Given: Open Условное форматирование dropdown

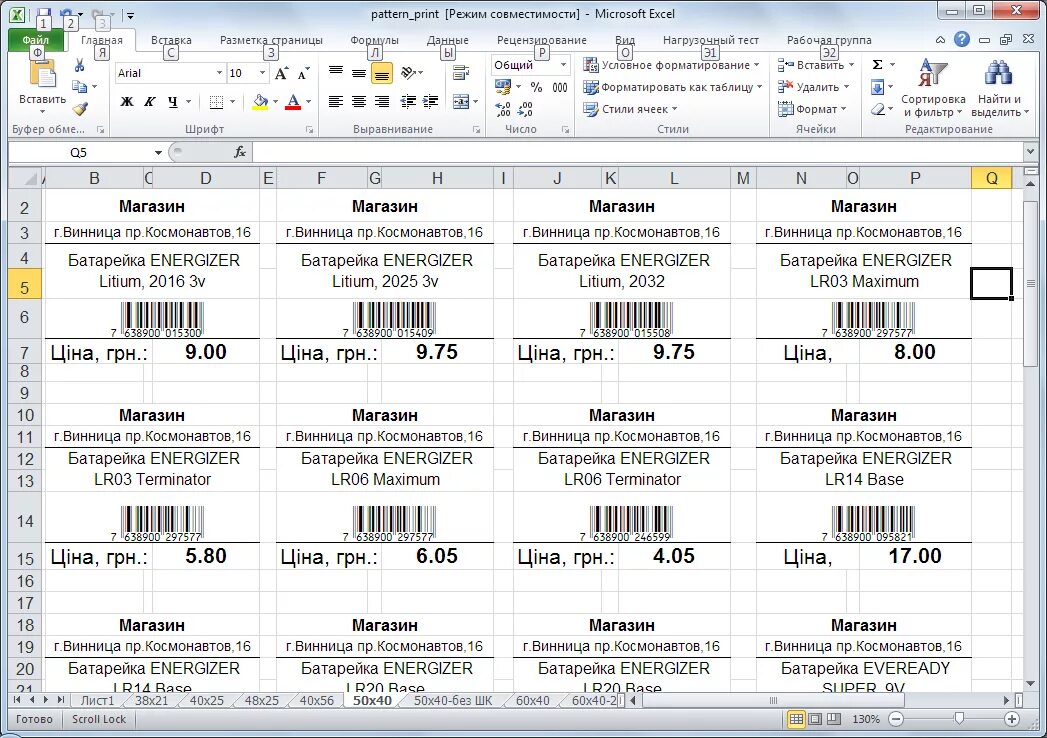Looking at the screenshot, I should tap(671, 65).
